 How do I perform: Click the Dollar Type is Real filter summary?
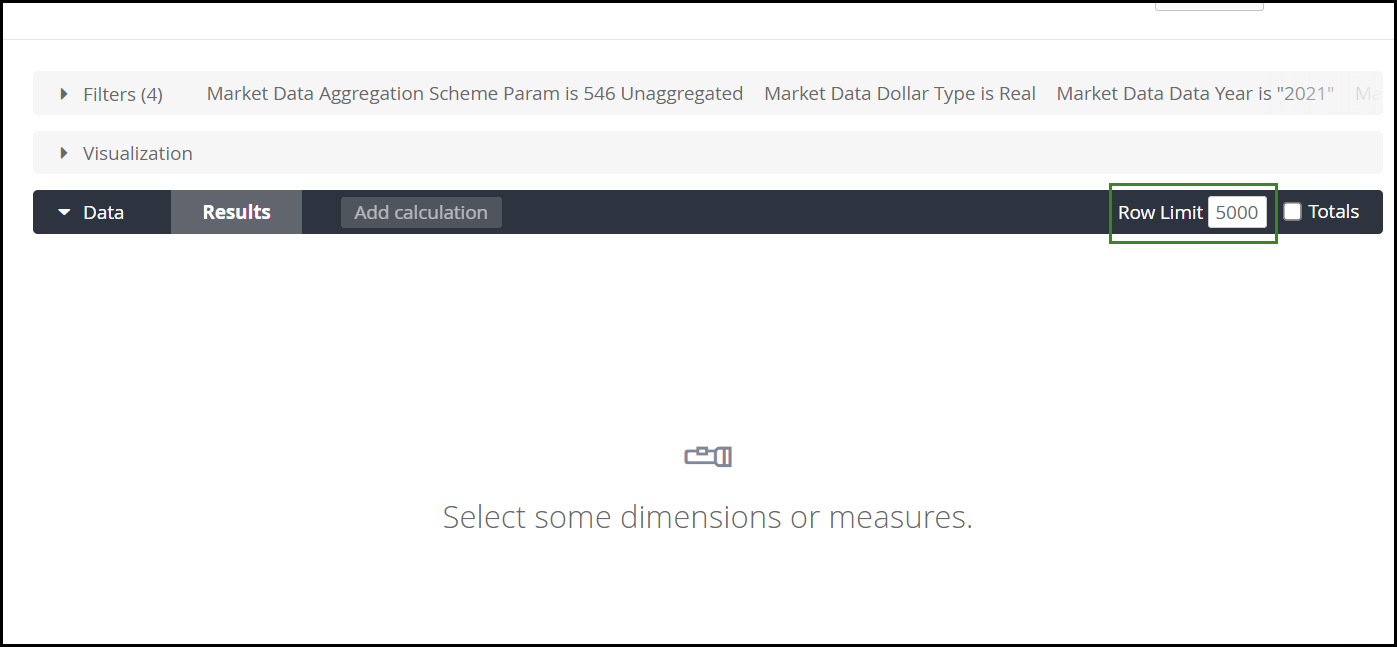coord(899,94)
